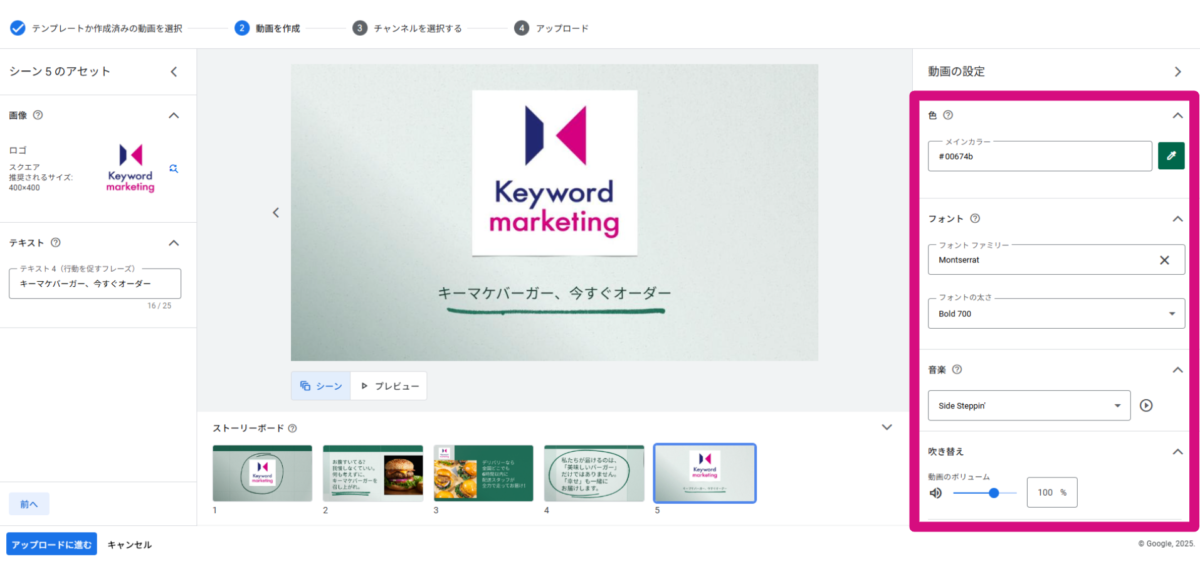This screenshot has height=566, width=1200.
Task: Collapse the ストーリーボード section
Action: 886,427
